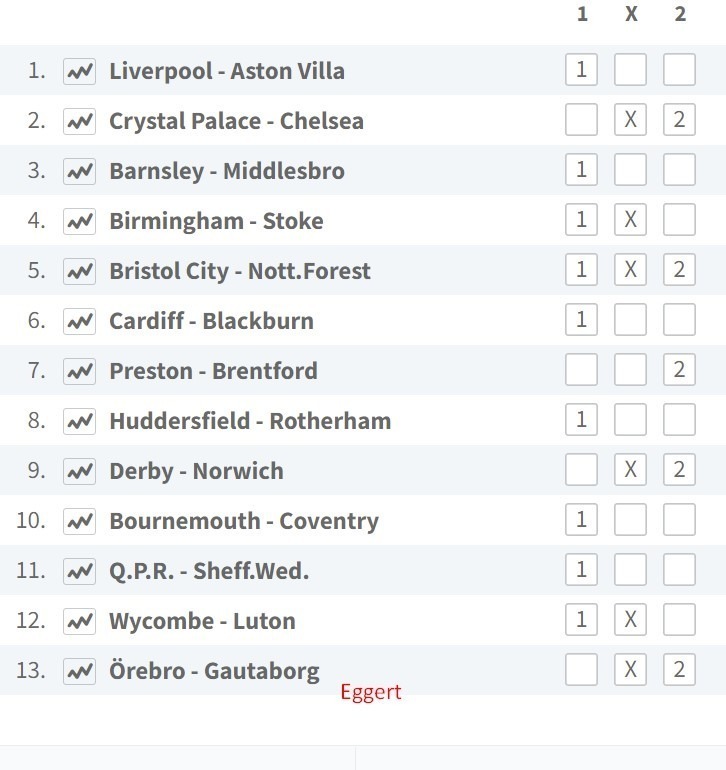This screenshot has height=770, width=726.
Task: Check the 1 box for Örebro - Gautaborg
Action: point(581,669)
